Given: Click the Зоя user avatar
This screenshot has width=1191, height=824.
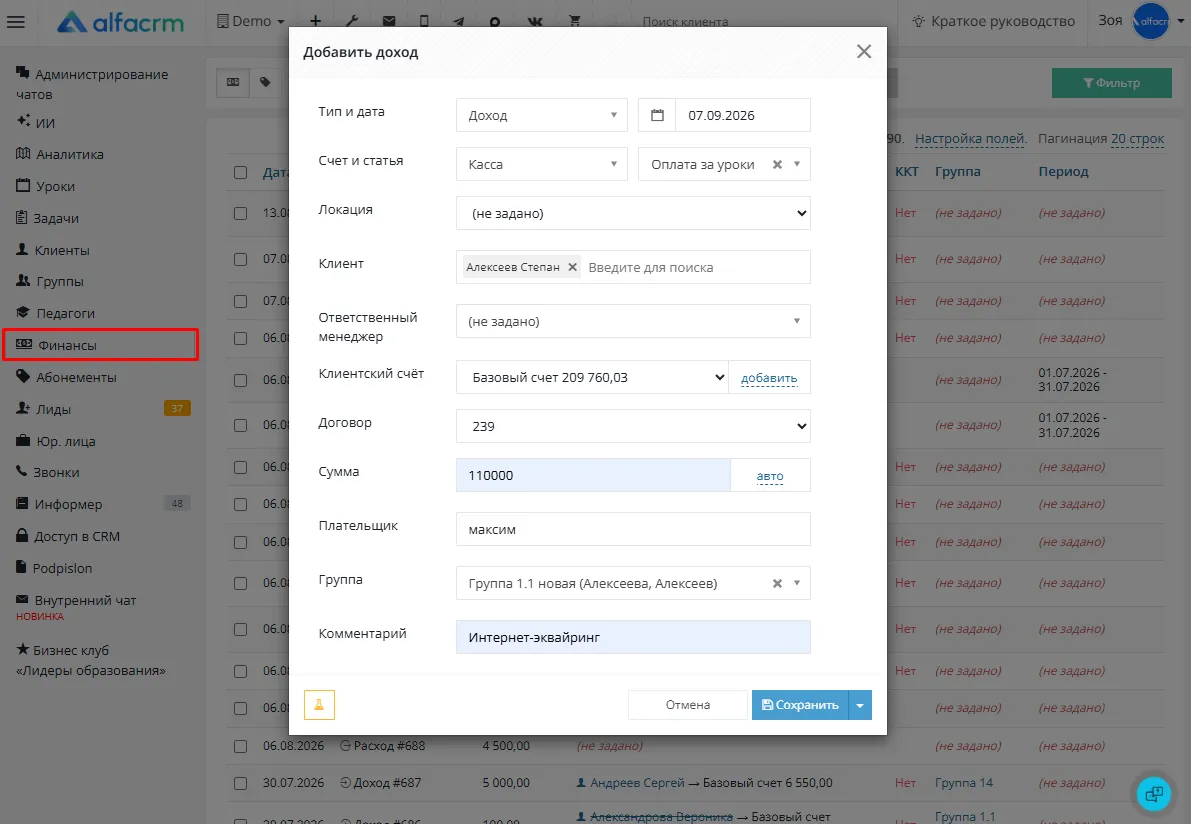Looking at the screenshot, I should [1151, 21].
